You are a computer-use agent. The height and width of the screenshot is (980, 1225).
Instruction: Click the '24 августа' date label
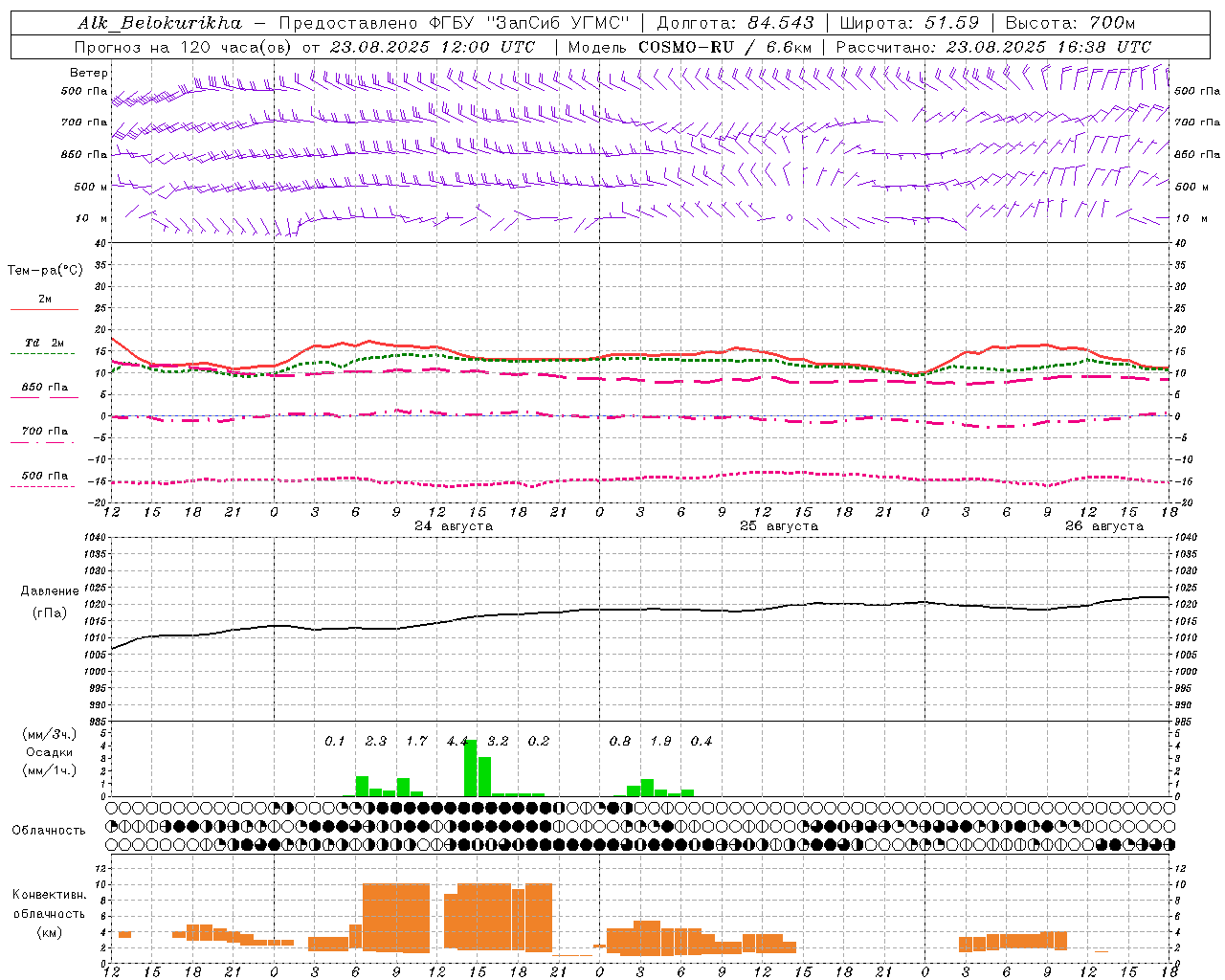454,526
